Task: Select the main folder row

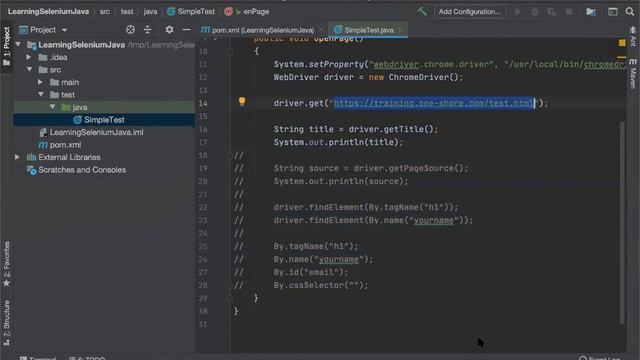Action: pyautogui.click(x=104, y=82)
